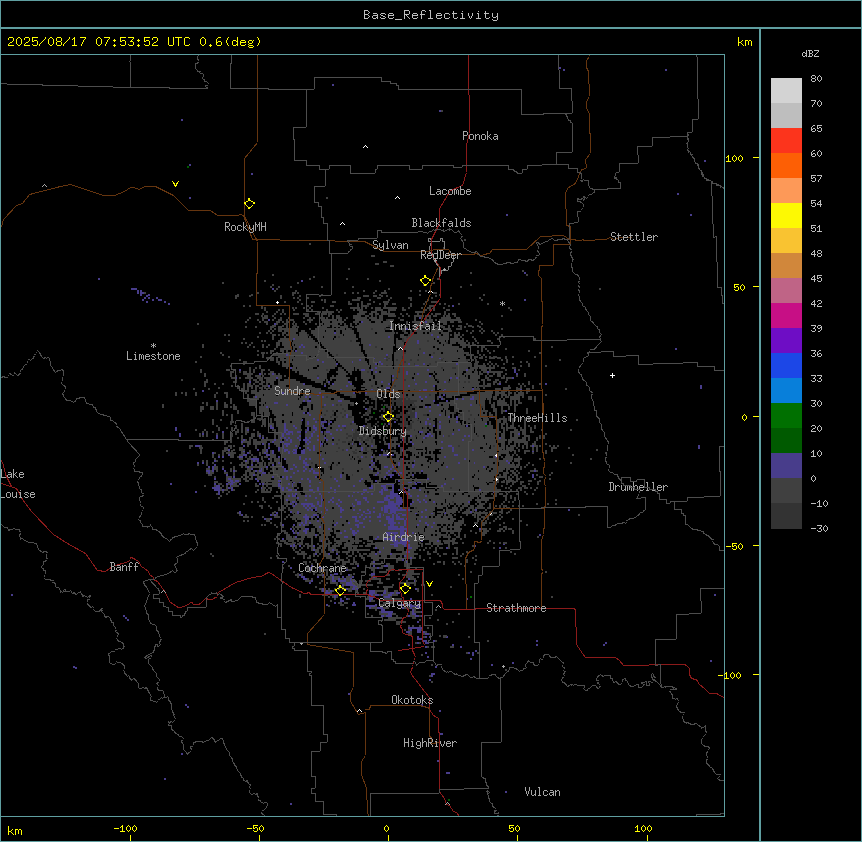This screenshot has height=842, width=862.
Task: Click the white 80 dBZ legend swatch
Action: pos(786,91)
